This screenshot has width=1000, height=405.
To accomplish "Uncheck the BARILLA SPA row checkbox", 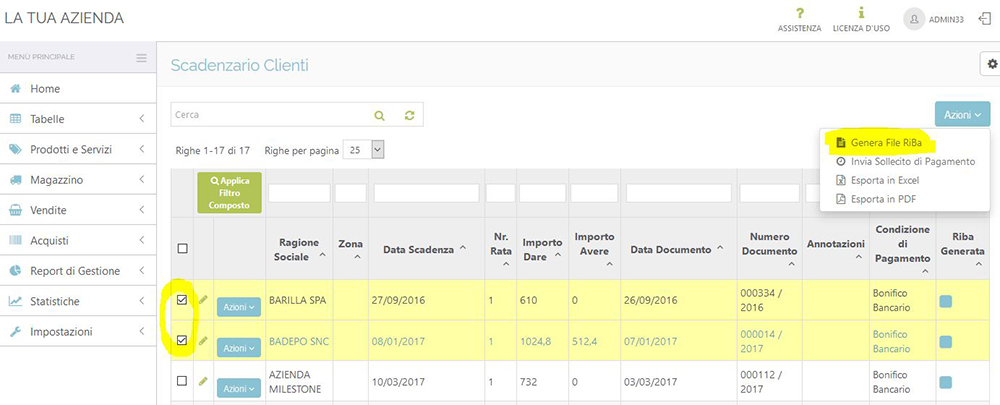I will pyautogui.click(x=181, y=300).
